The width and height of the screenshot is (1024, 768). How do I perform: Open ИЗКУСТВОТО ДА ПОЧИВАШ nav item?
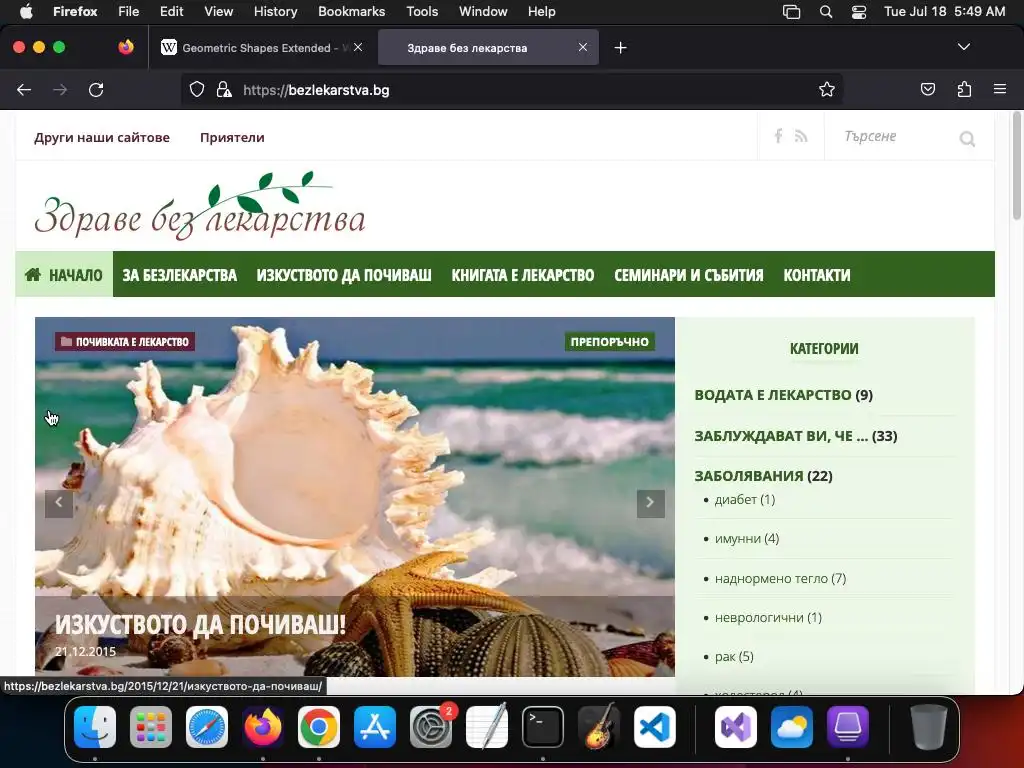coord(344,275)
